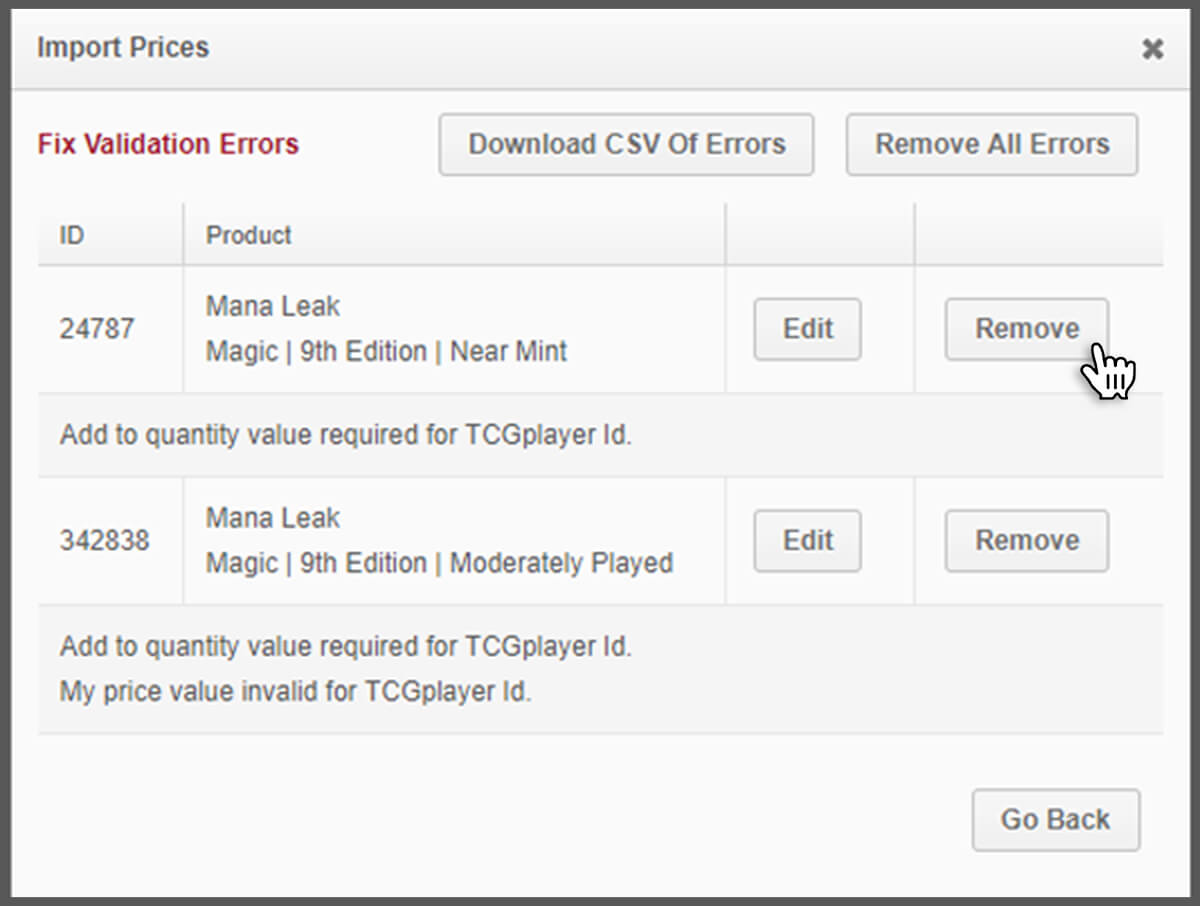Click the Download CSV Of Errors button
Viewport: 1200px width, 906px height.
[x=626, y=144]
